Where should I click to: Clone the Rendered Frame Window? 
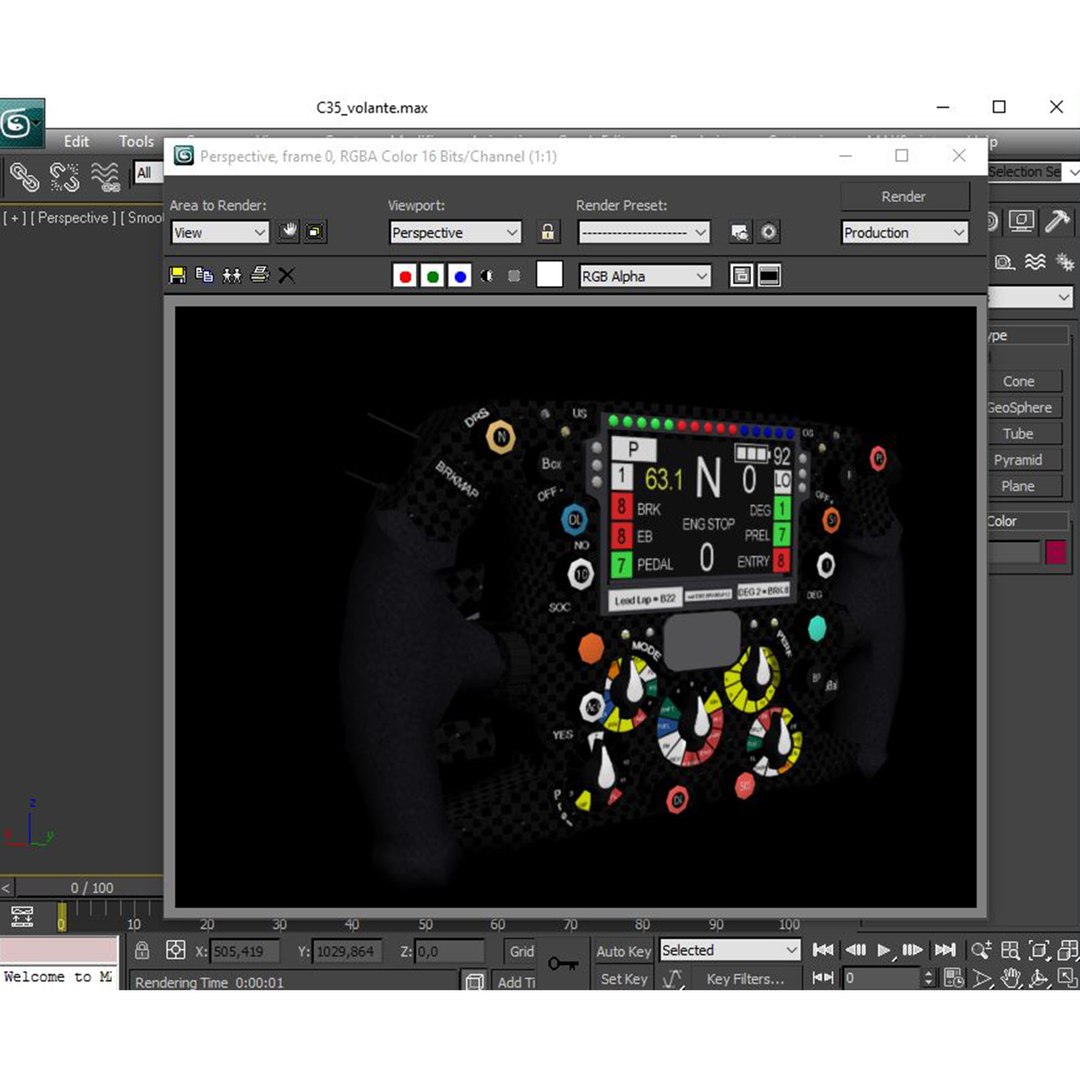click(x=232, y=276)
